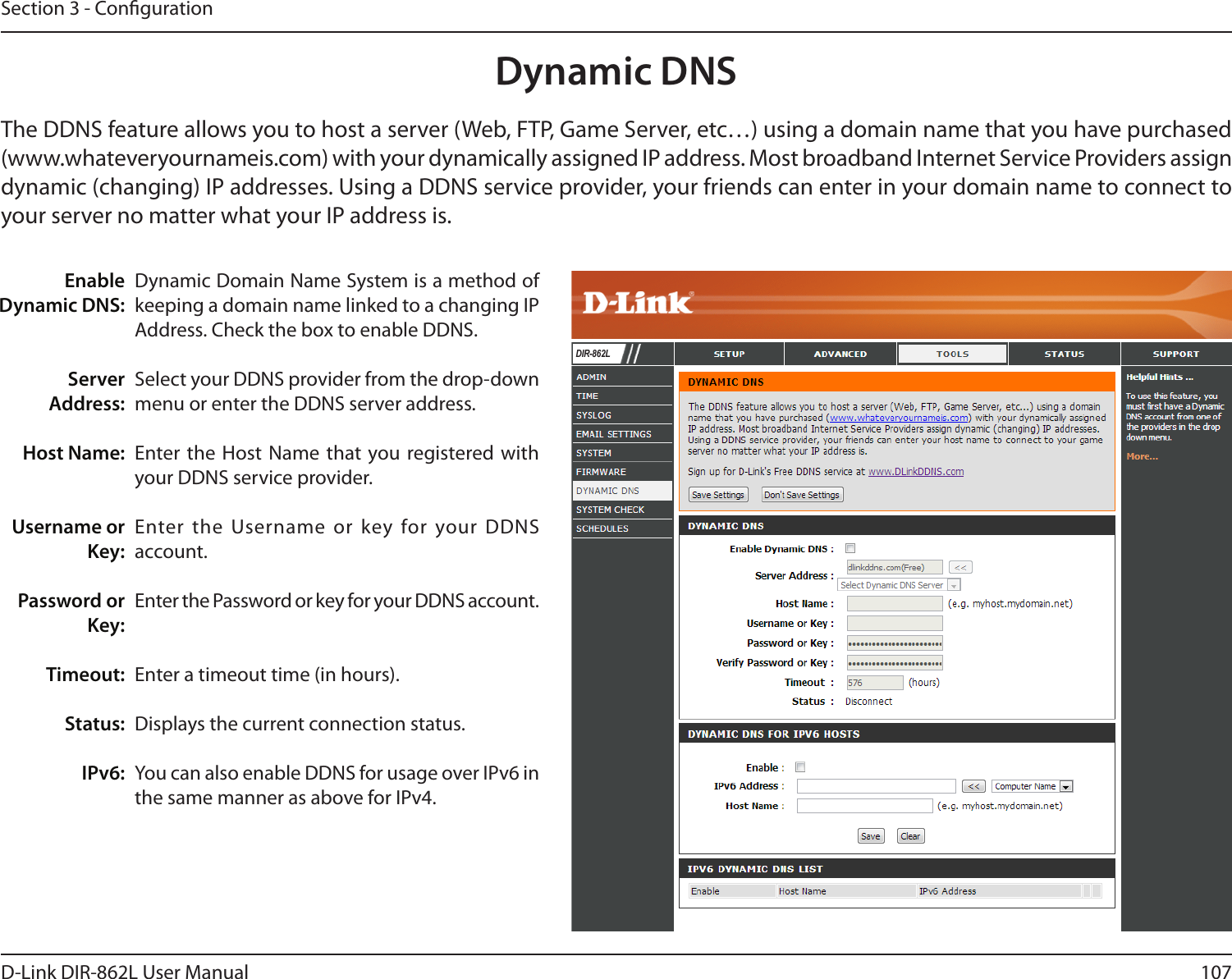Open SYSTEM in the sidebar
The width and height of the screenshot is (1232, 979).
pyautogui.click(x=622, y=453)
